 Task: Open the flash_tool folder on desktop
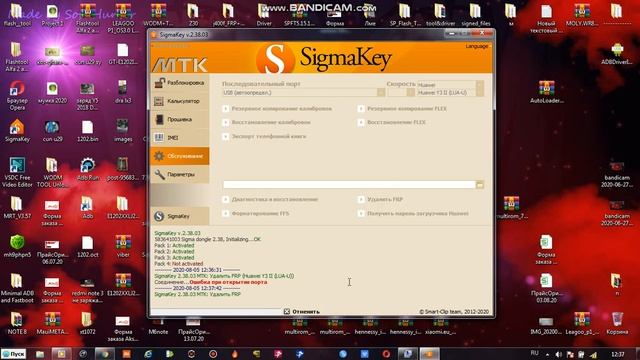click(x=17, y=15)
